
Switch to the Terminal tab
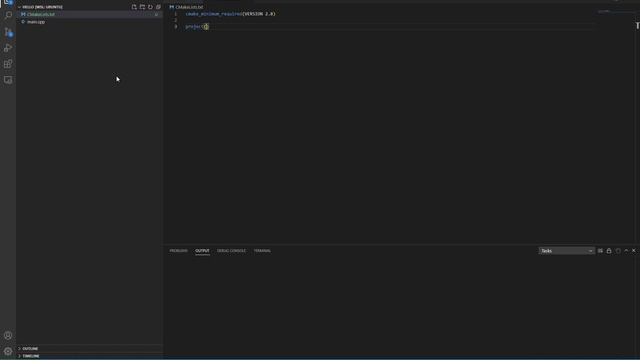(x=262, y=251)
